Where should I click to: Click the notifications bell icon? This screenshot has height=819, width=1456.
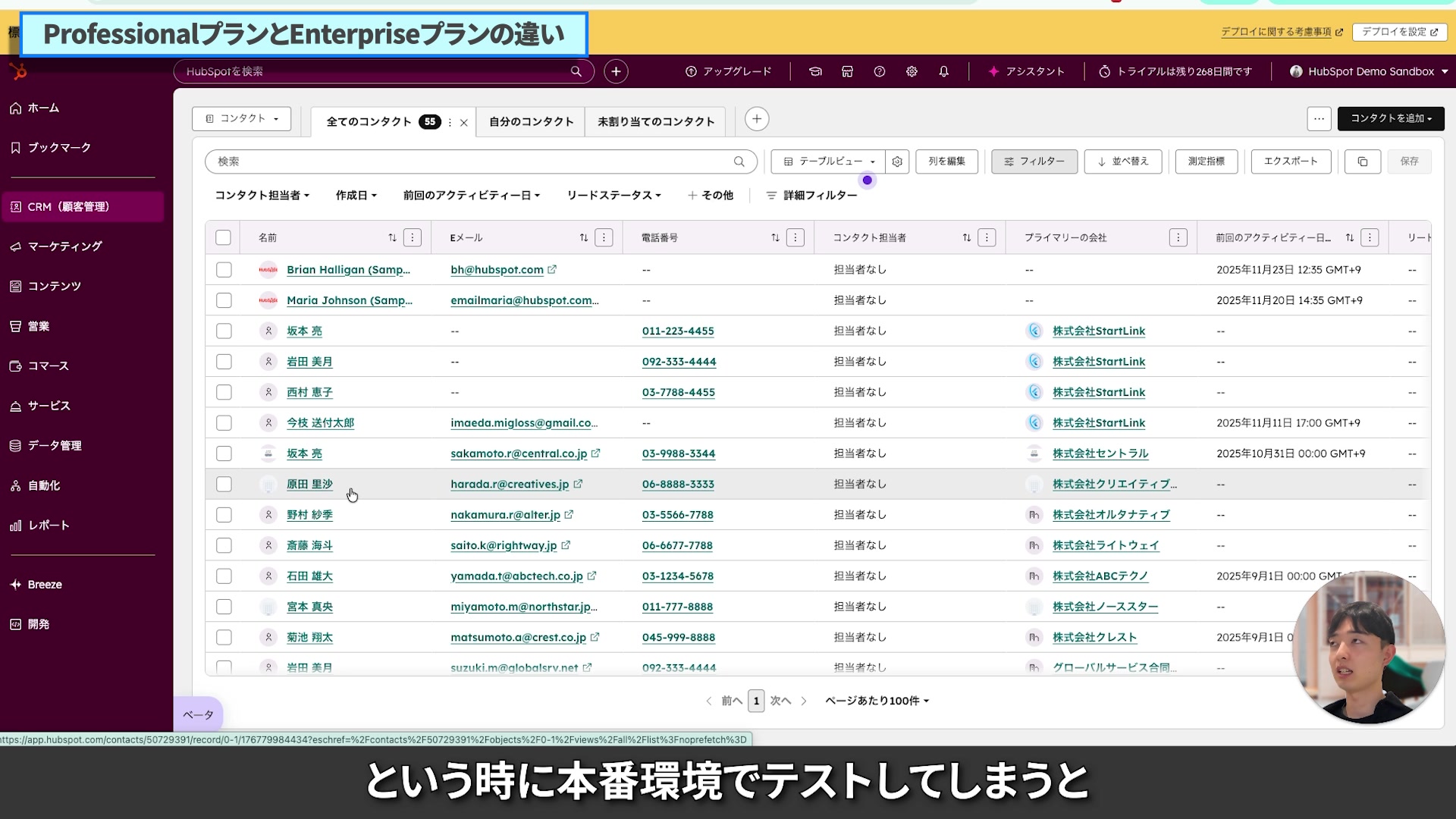coord(943,71)
